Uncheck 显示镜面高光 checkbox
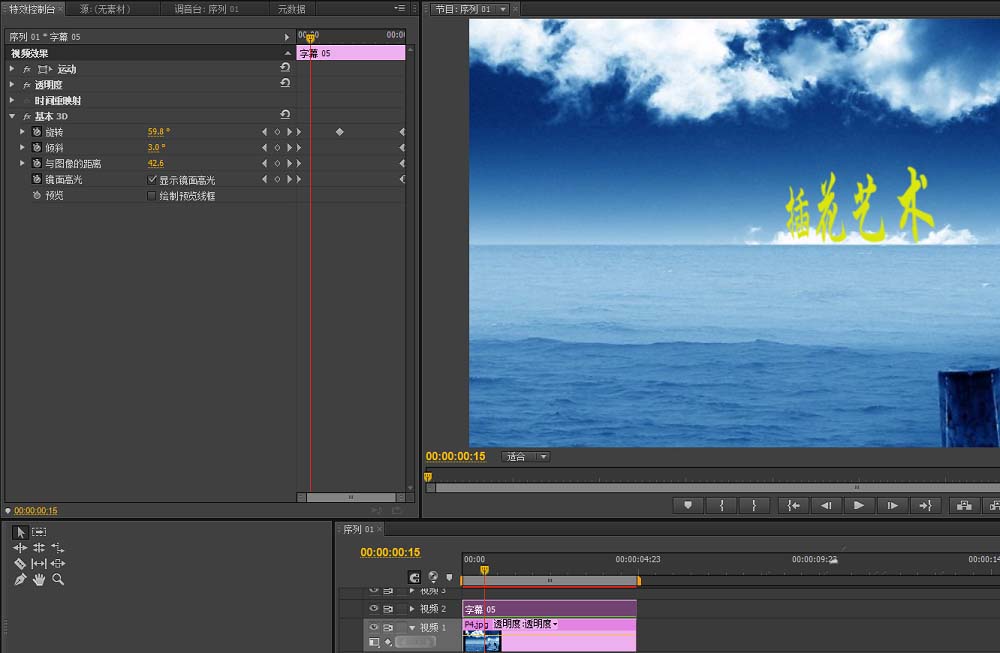The height and width of the screenshot is (653, 1000). pyautogui.click(x=152, y=180)
